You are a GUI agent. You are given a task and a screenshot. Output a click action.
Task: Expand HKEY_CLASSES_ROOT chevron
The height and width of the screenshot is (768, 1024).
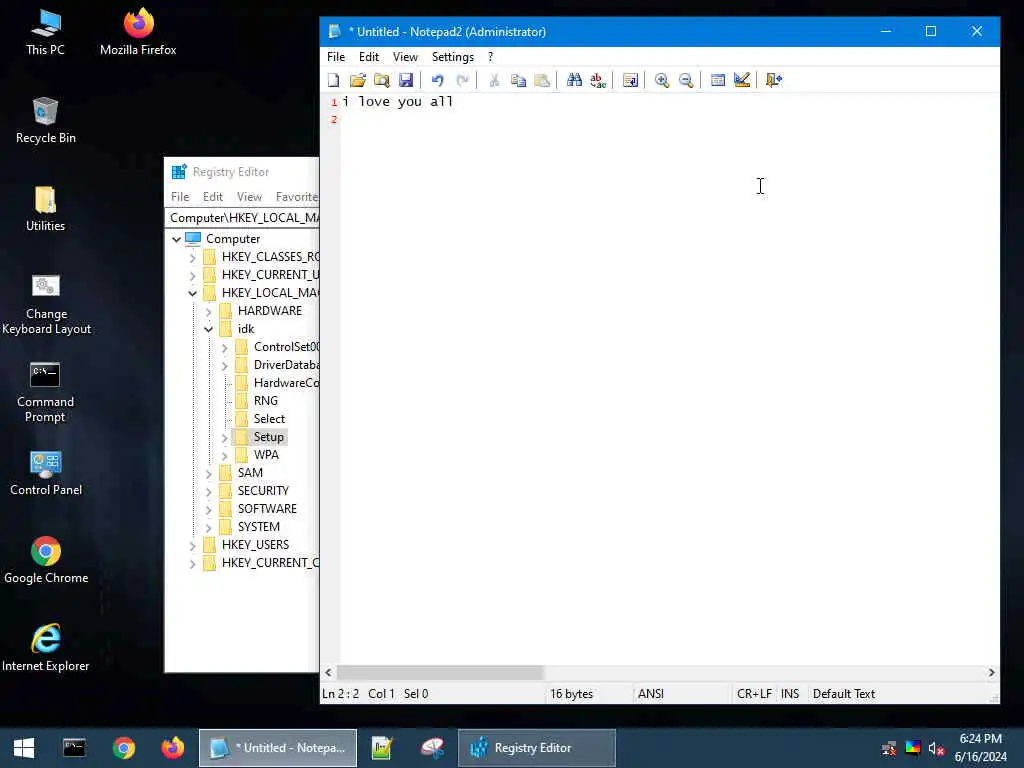[193, 257]
